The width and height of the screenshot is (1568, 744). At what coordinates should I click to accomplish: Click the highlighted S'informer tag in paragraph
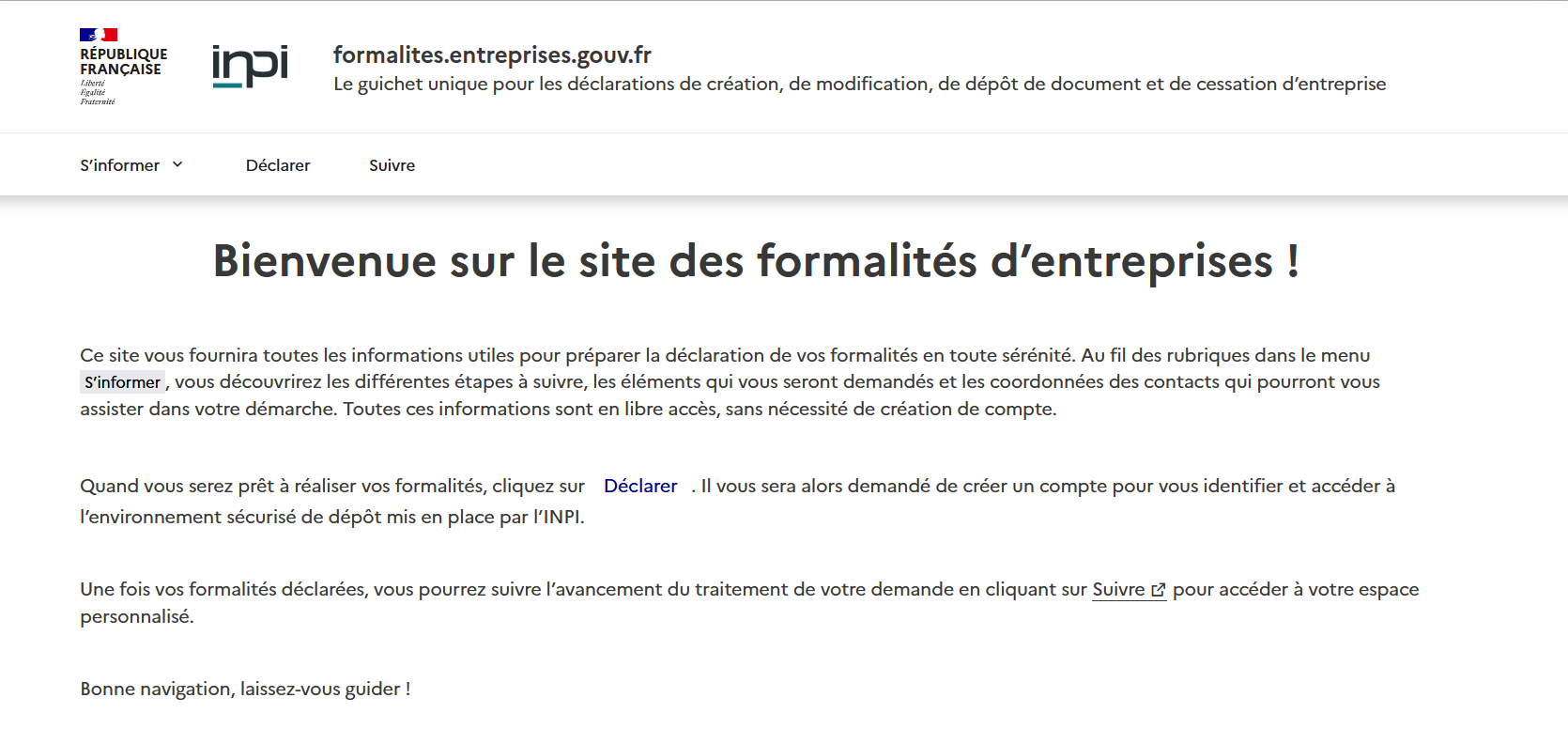click(x=122, y=382)
